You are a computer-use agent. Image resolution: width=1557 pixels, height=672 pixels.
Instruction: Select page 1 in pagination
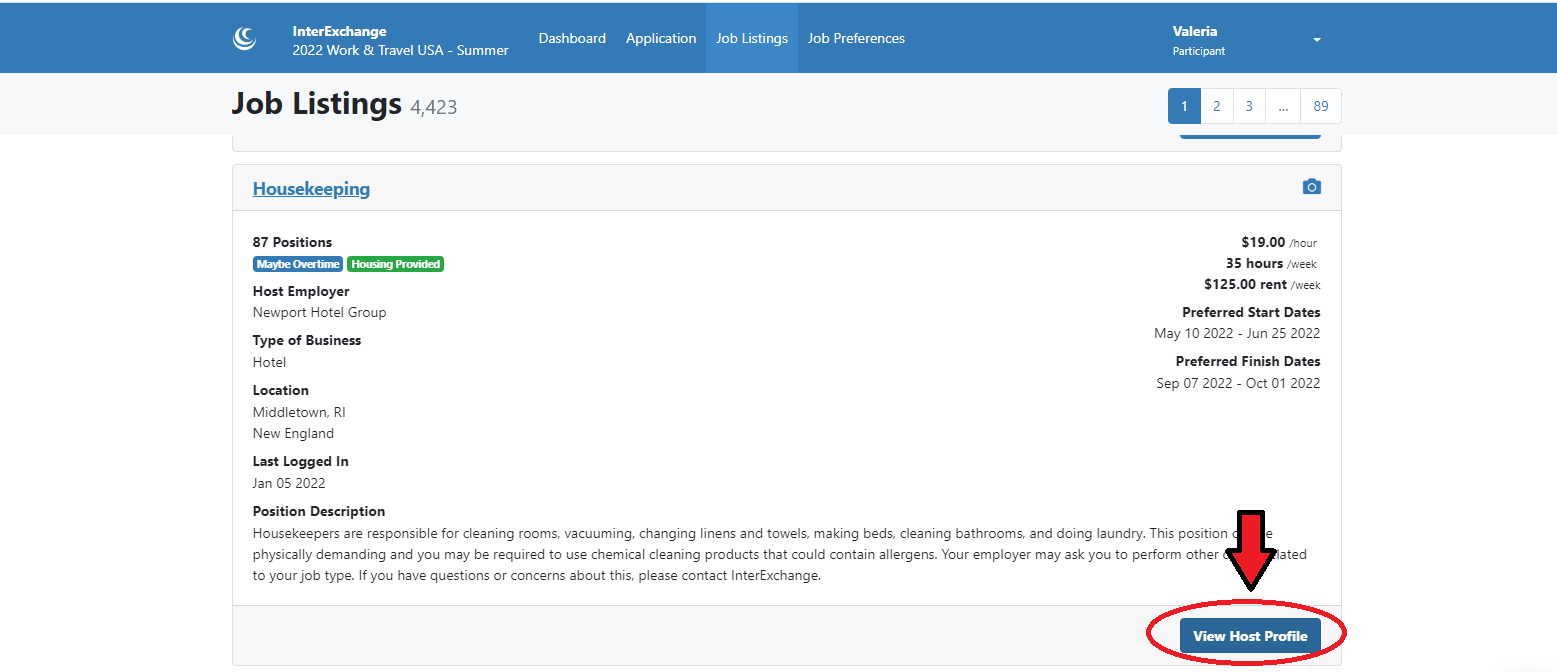1184,106
